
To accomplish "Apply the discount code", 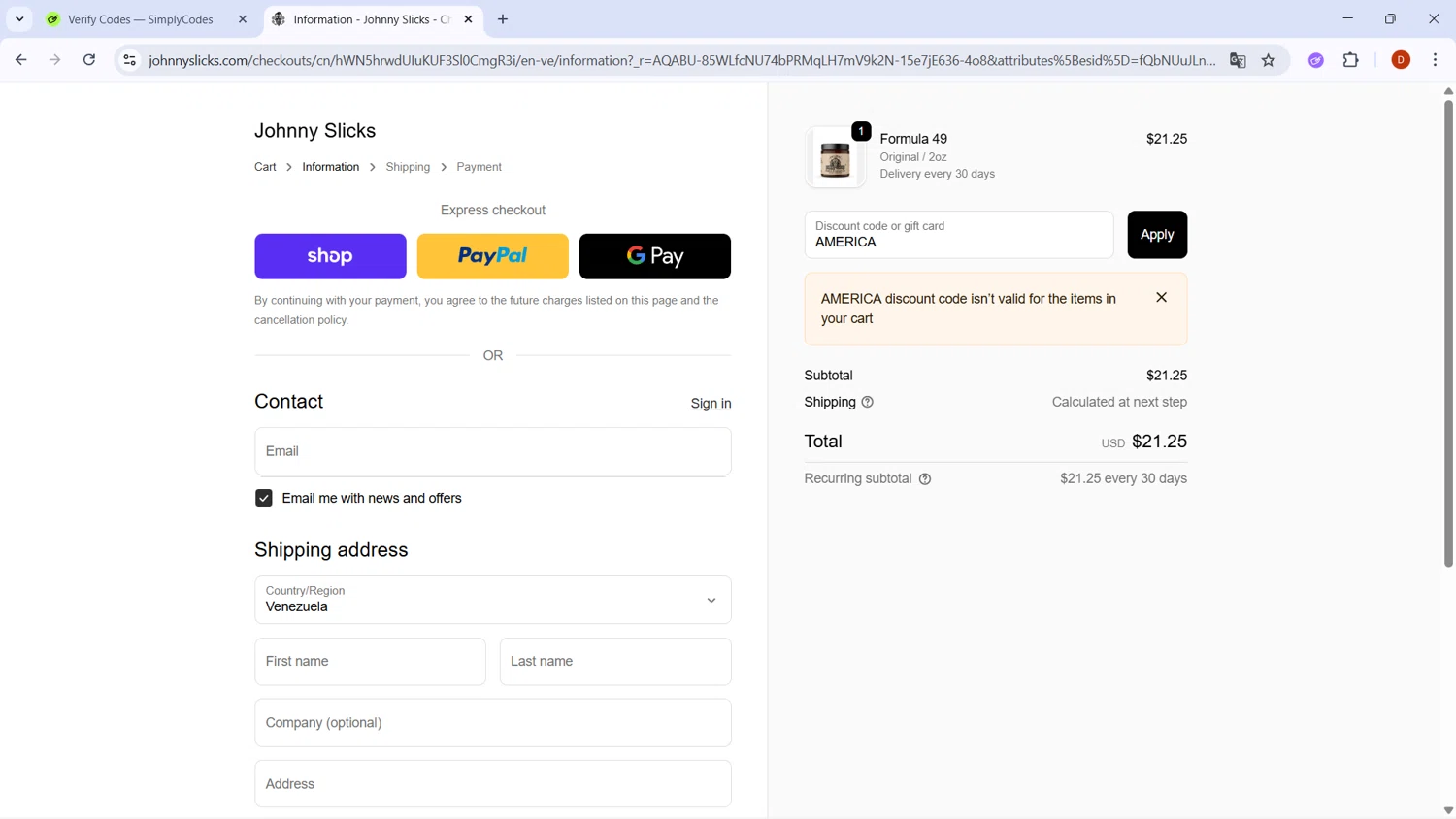I will click(1157, 235).
